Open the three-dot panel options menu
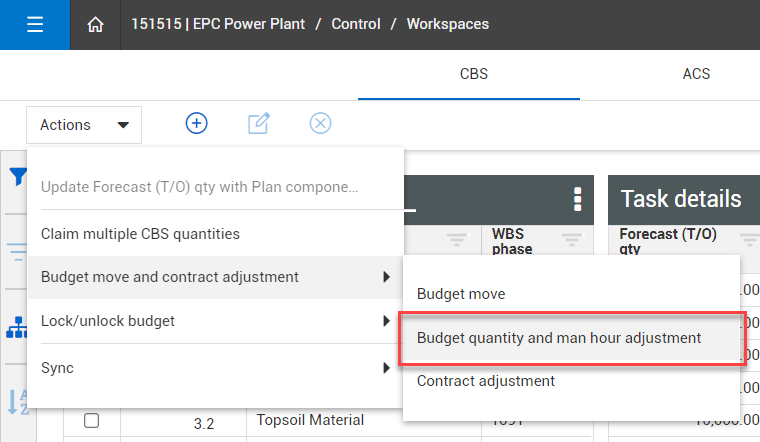This screenshot has width=760, height=442. (577, 199)
